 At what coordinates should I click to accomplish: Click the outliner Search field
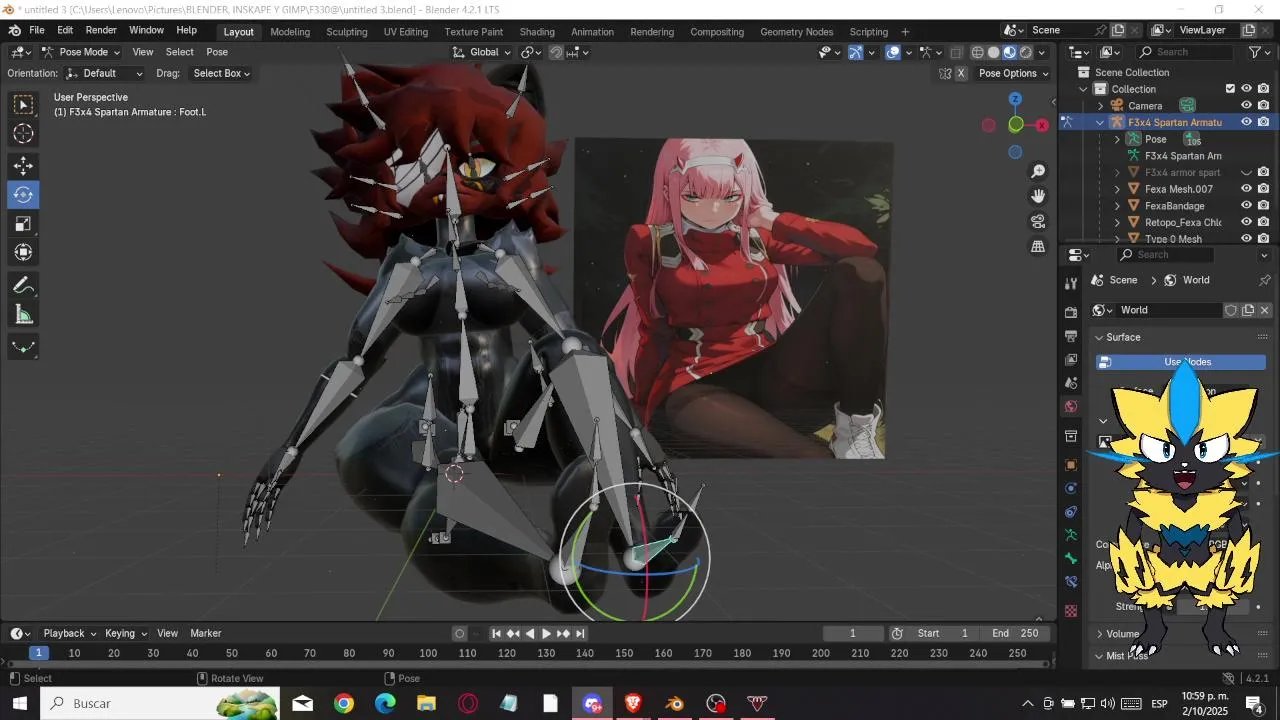[x=1187, y=52]
